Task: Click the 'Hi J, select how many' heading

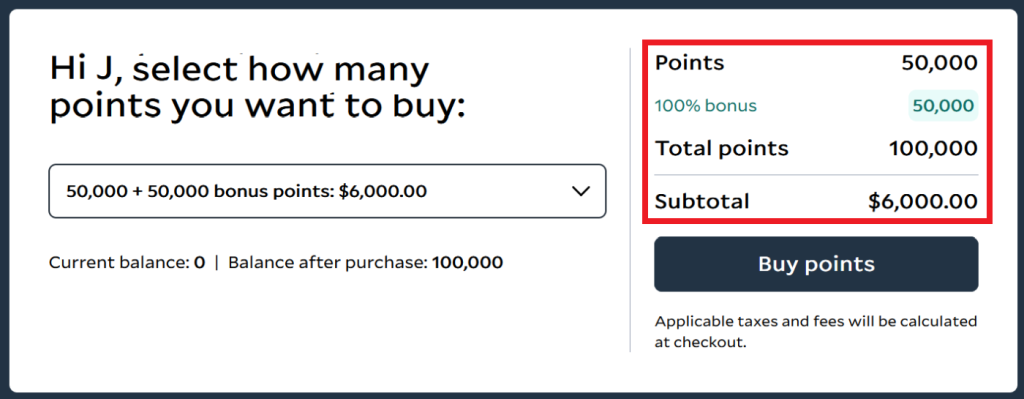Action: tap(240, 69)
